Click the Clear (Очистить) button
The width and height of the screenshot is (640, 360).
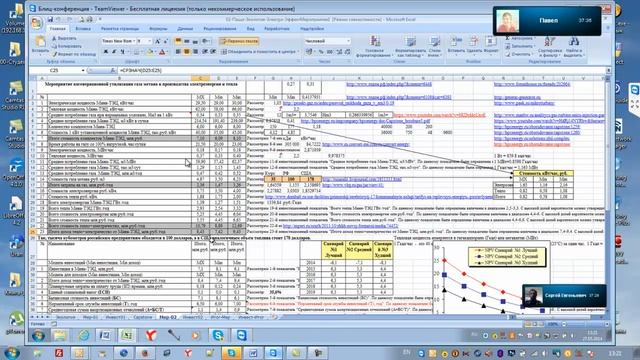click(x=518, y=54)
